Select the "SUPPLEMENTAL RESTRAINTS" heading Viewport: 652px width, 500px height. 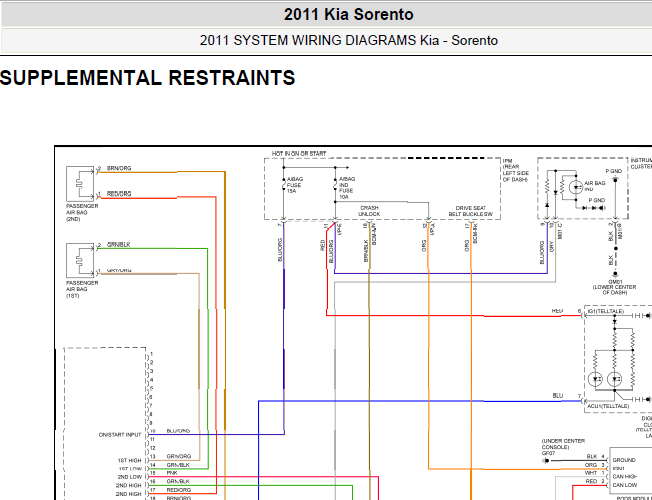(148, 78)
